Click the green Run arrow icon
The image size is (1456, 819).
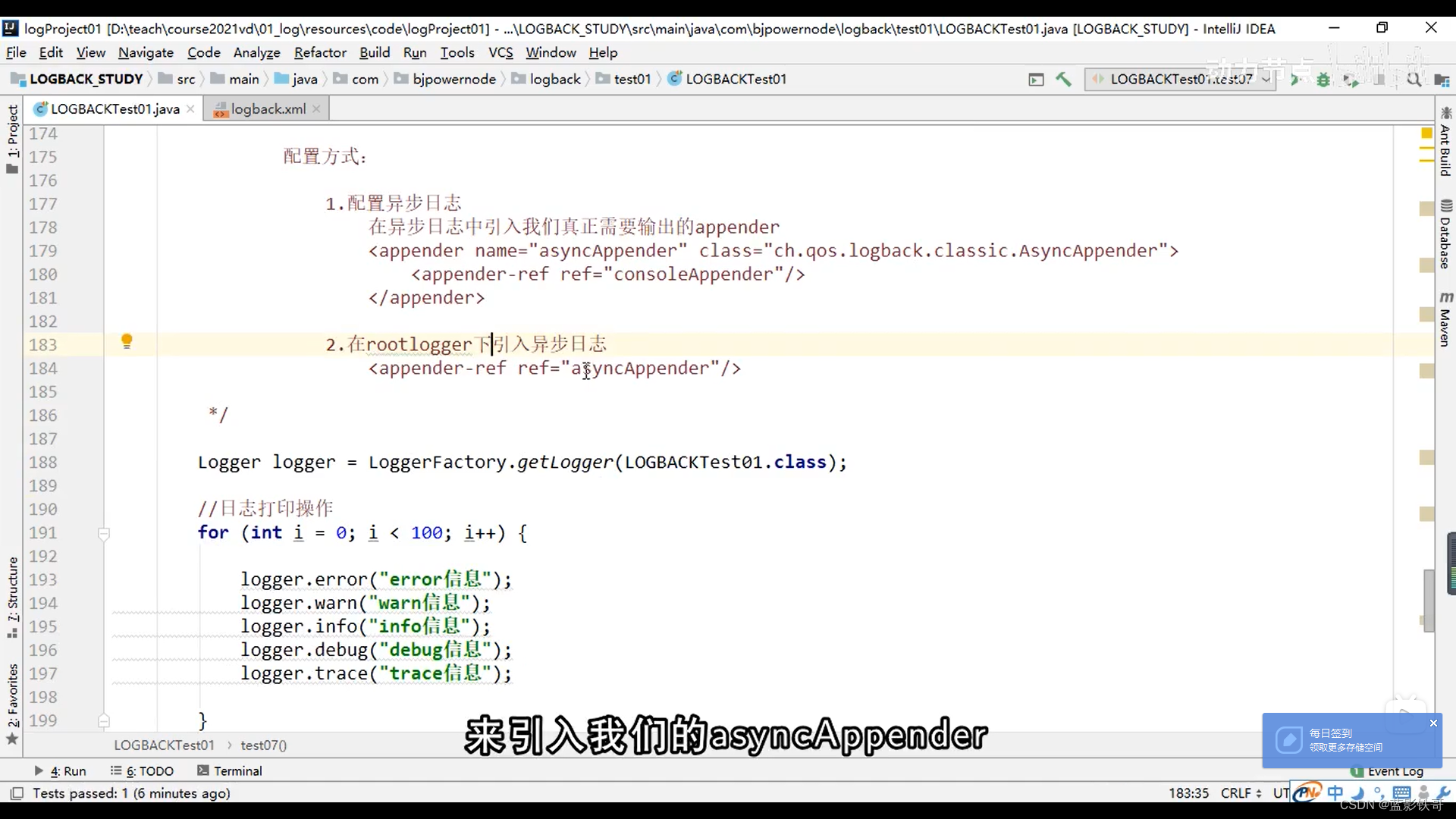tap(1295, 79)
